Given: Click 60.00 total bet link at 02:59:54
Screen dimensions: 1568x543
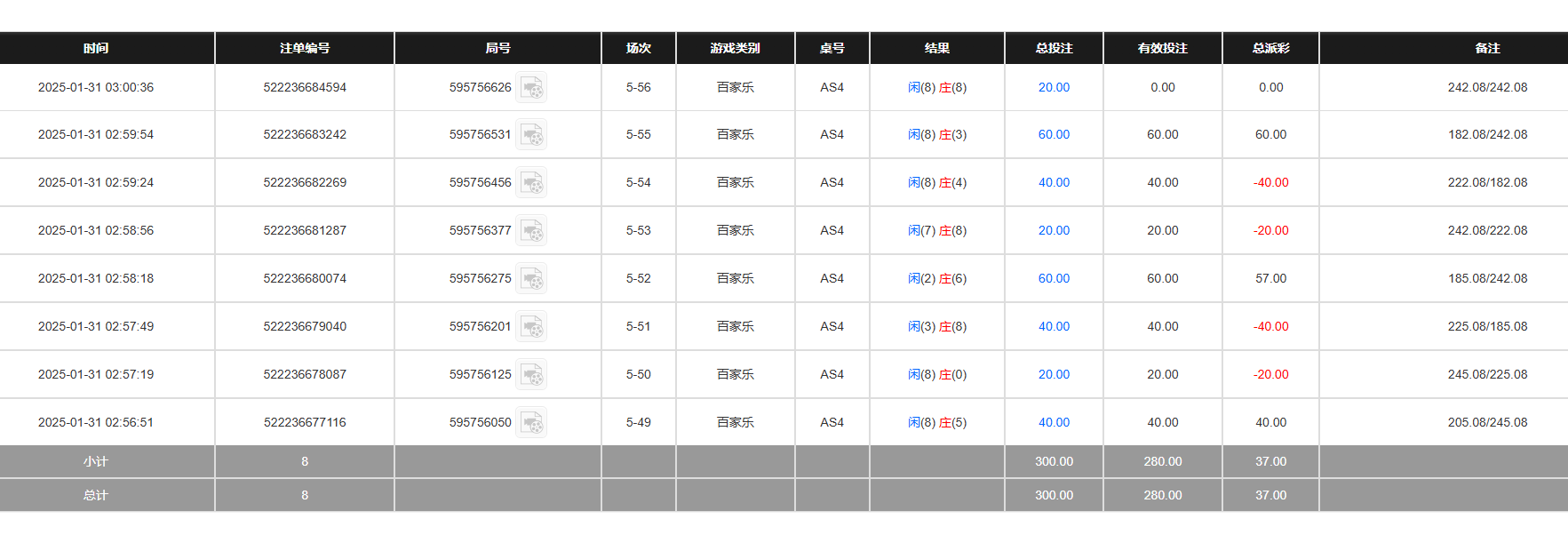Looking at the screenshot, I should (x=1054, y=134).
